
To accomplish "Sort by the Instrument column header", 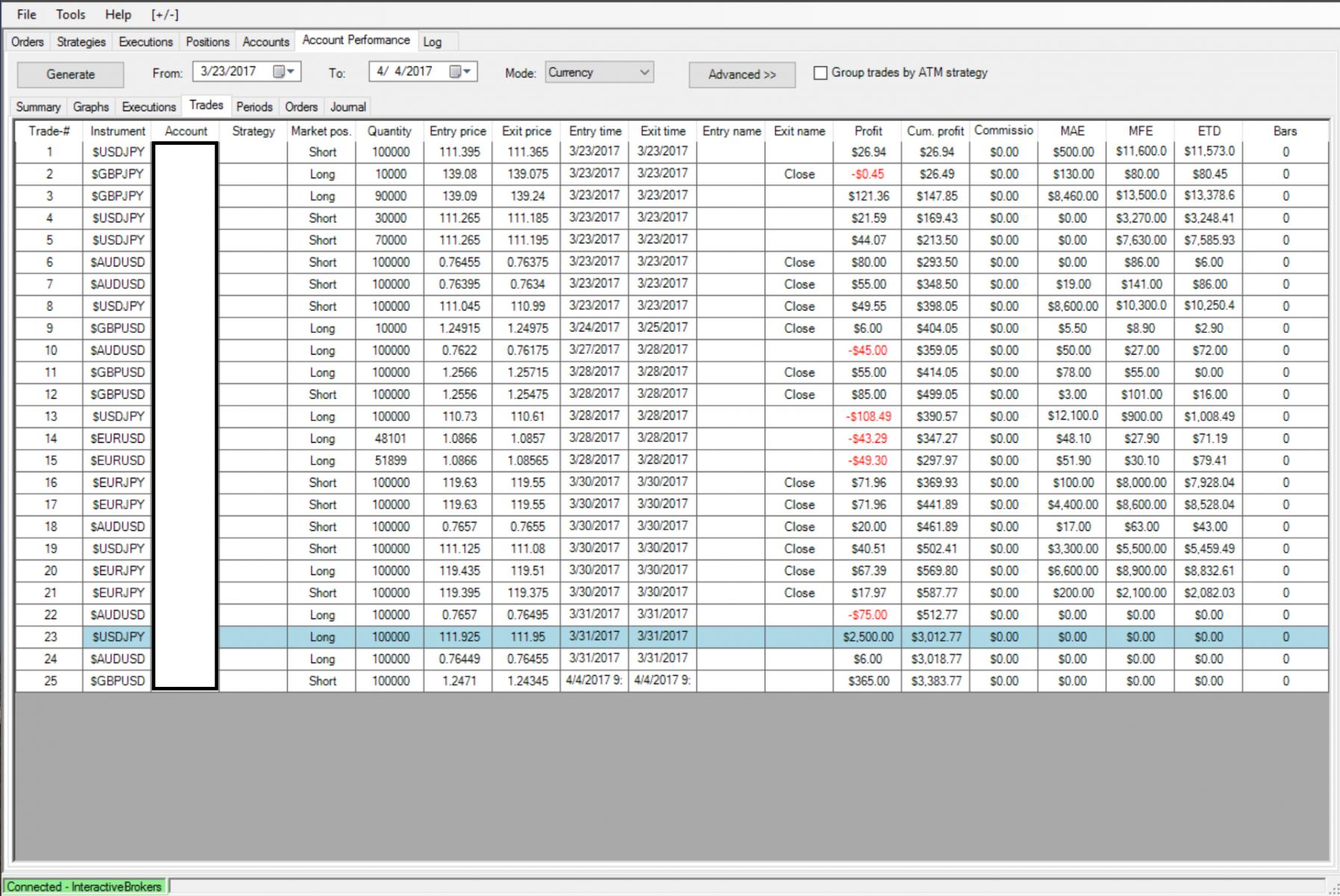I will (x=117, y=131).
